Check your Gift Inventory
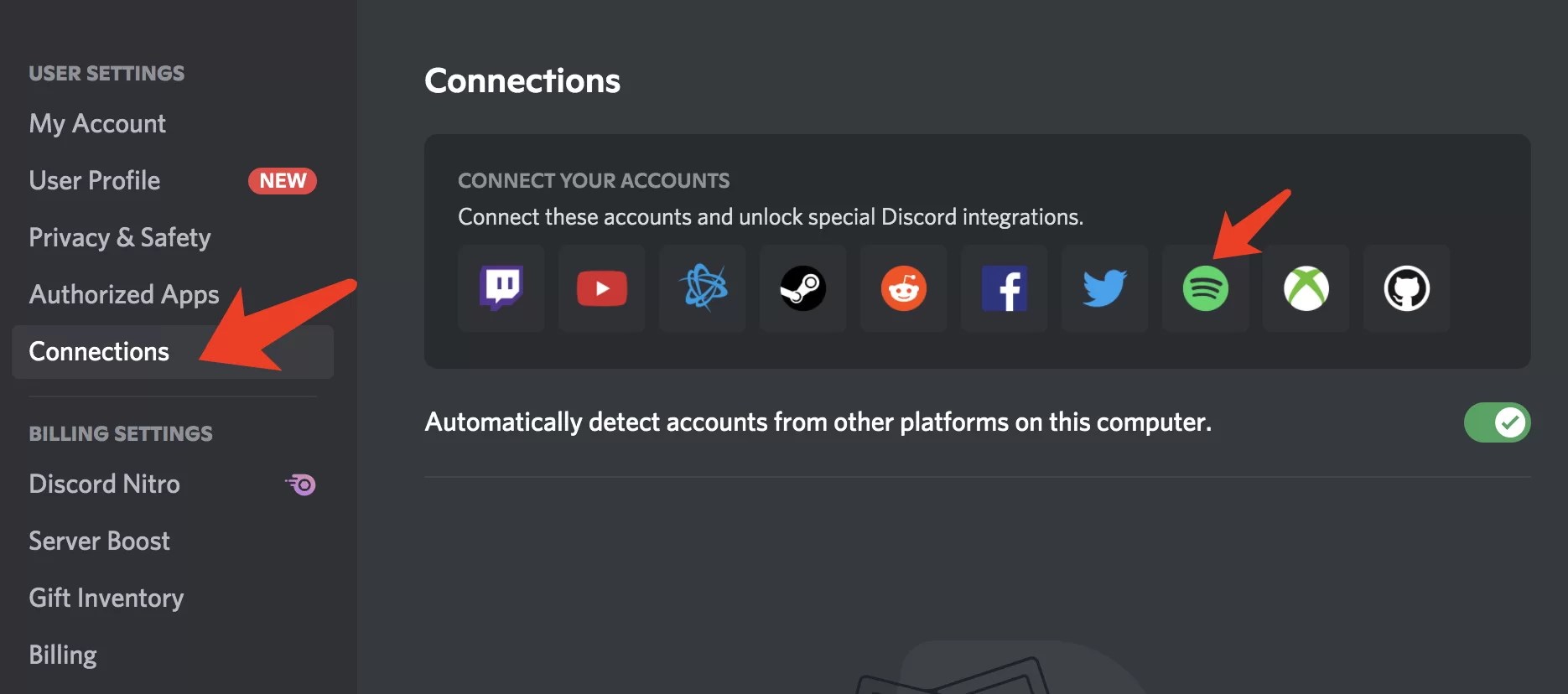This screenshot has width=1568, height=694. [x=106, y=598]
